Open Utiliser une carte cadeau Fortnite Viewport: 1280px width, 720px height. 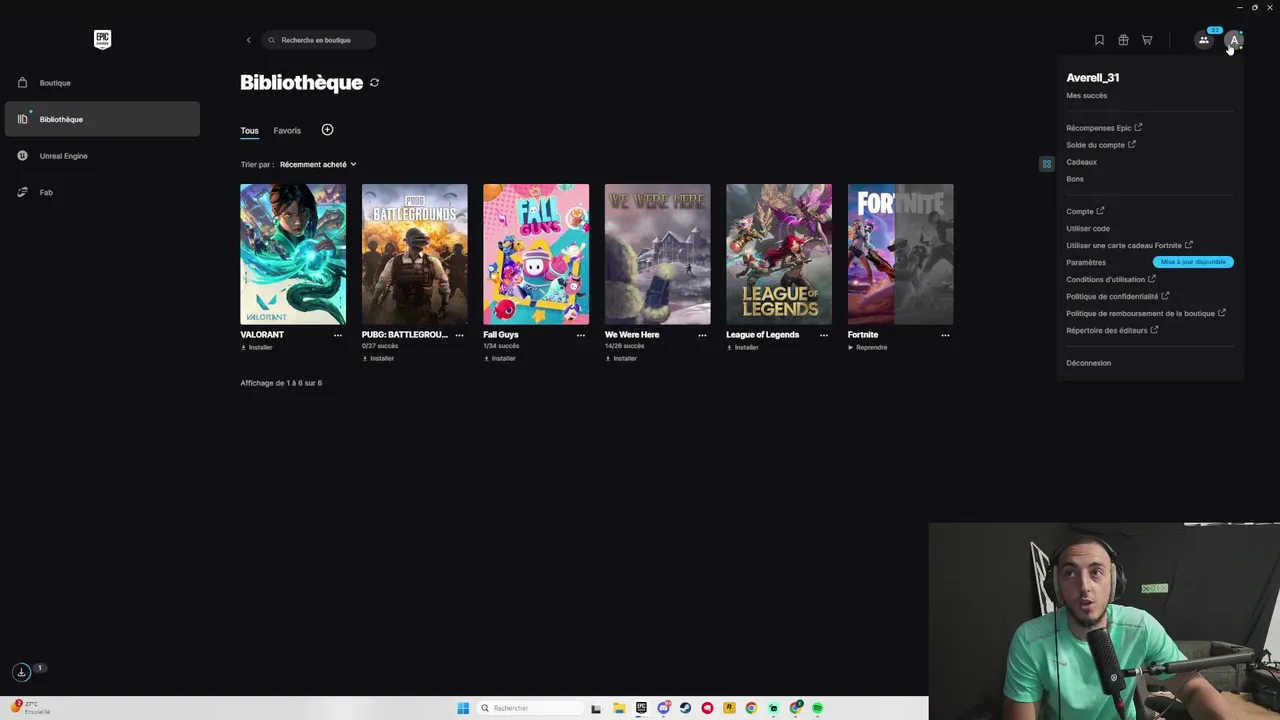pos(1129,245)
